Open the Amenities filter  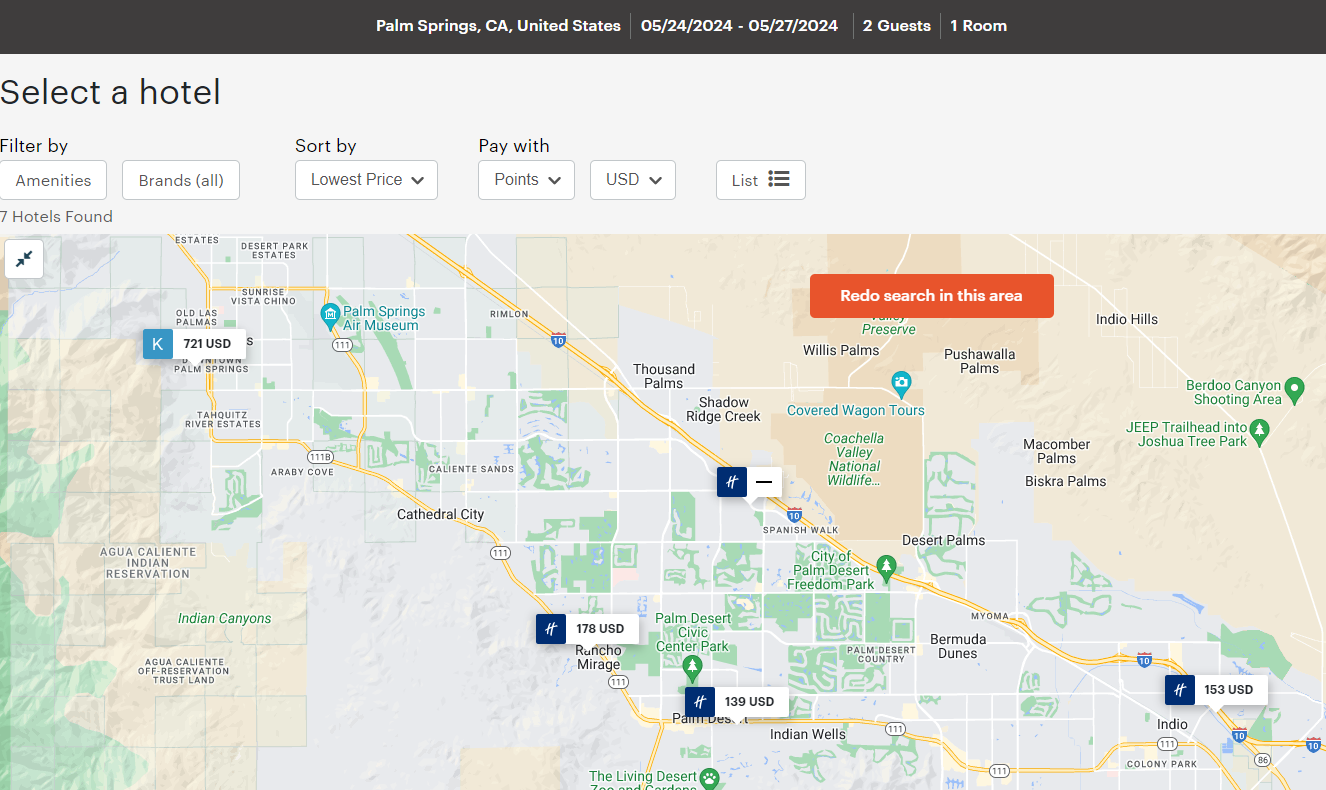tap(53, 180)
